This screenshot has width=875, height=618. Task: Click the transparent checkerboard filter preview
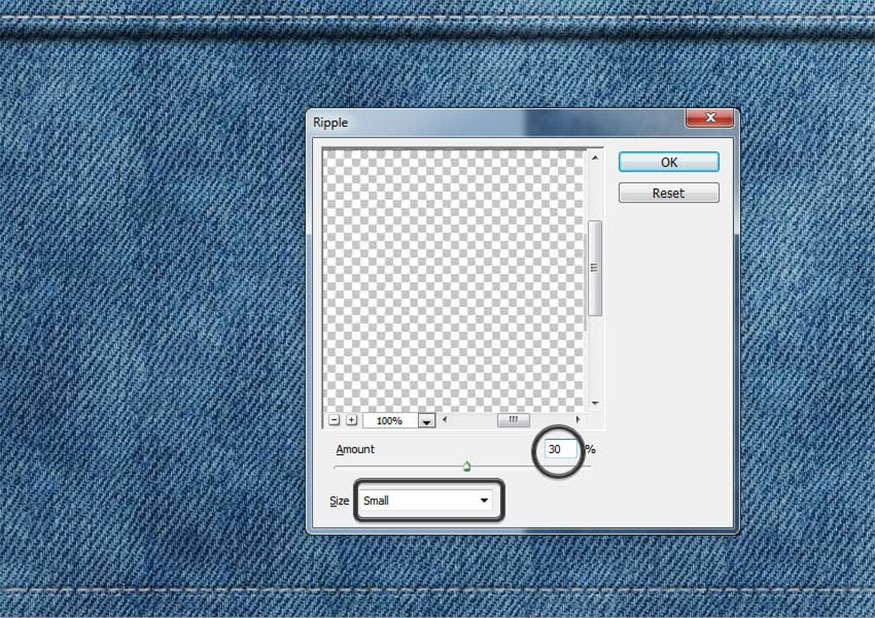click(454, 281)
